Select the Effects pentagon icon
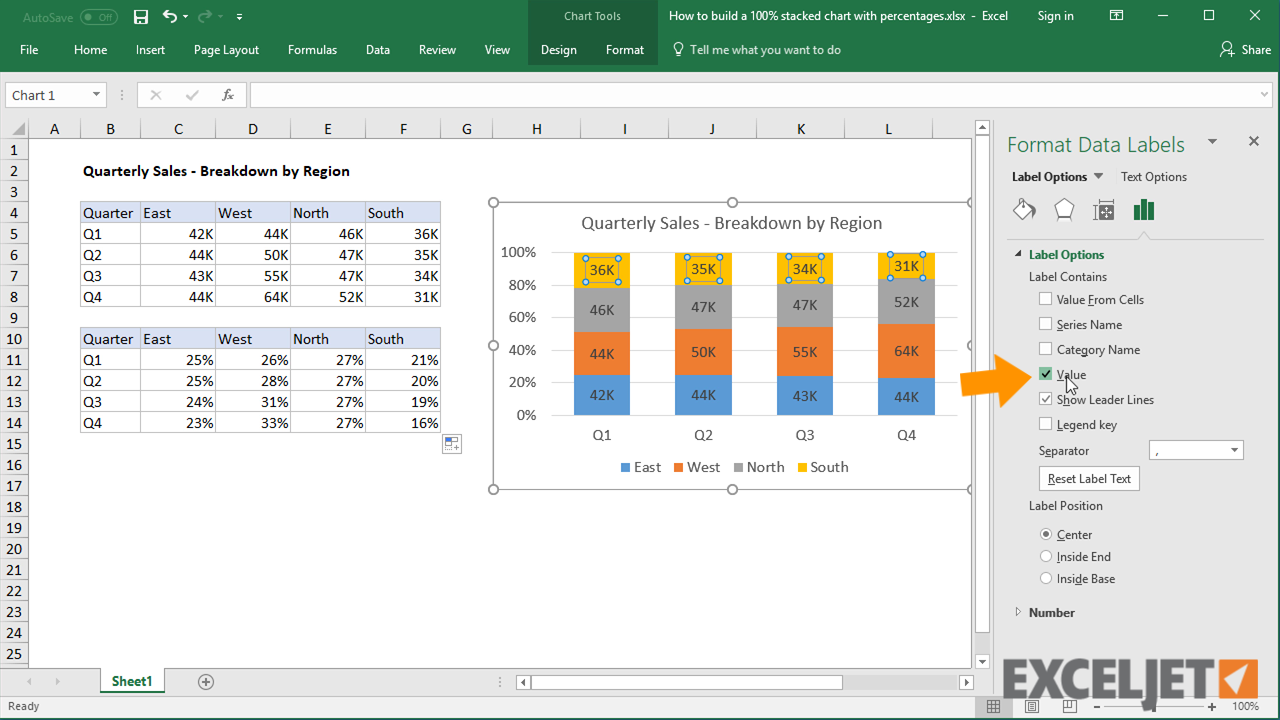The width and height of the screenshot is (1280, 720). coord(1064,209)
